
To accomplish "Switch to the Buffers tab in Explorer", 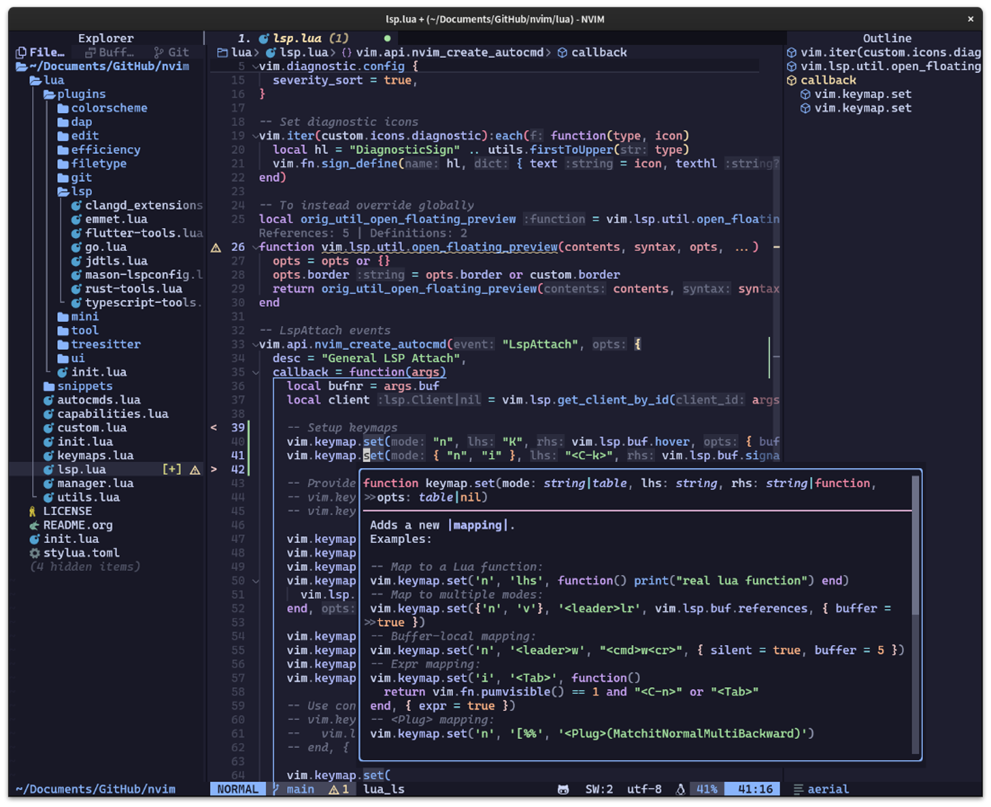I will [x=109, y=52].
